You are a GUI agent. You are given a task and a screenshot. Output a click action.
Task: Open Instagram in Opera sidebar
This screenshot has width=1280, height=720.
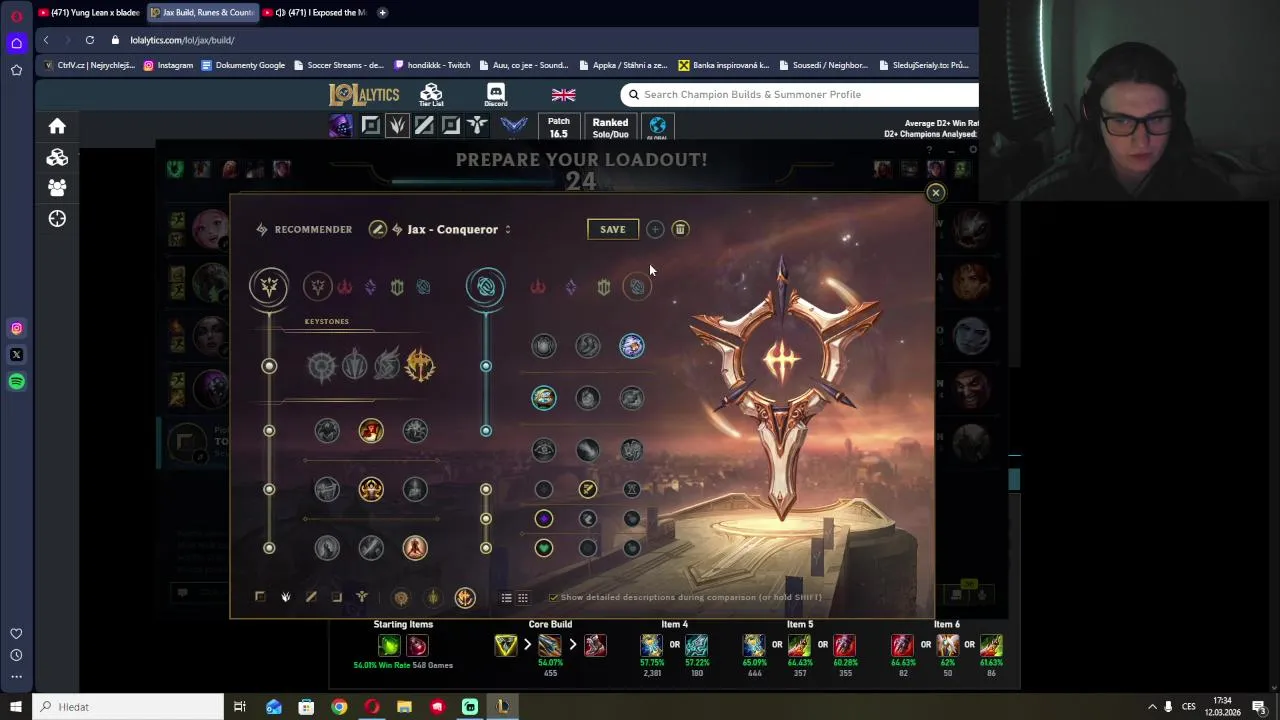point(16,328)
